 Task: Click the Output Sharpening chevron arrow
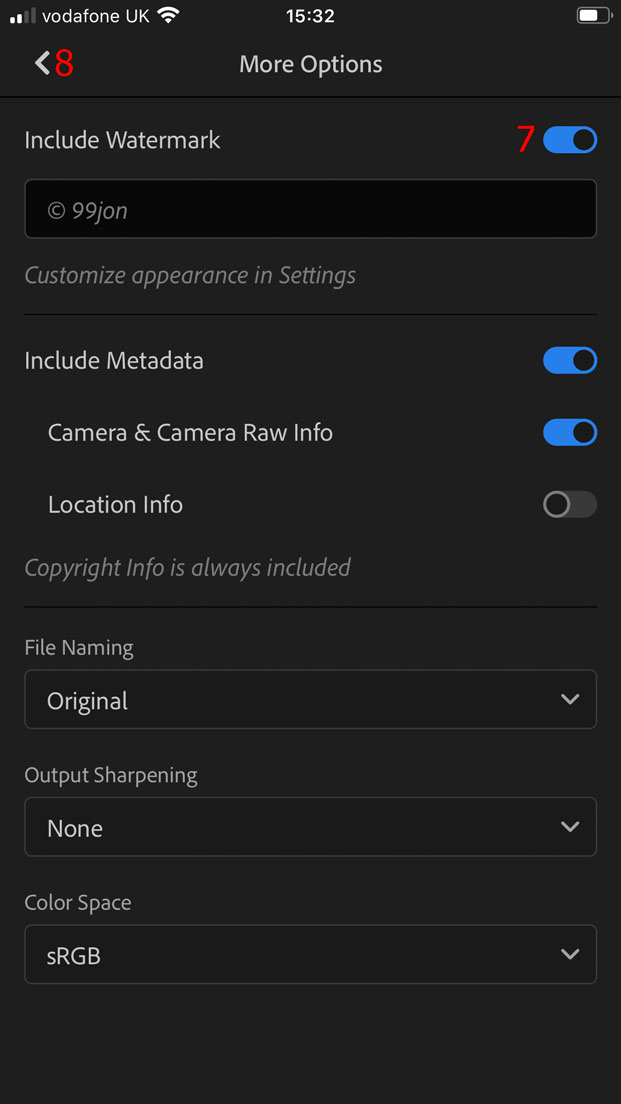coord(570,827)
